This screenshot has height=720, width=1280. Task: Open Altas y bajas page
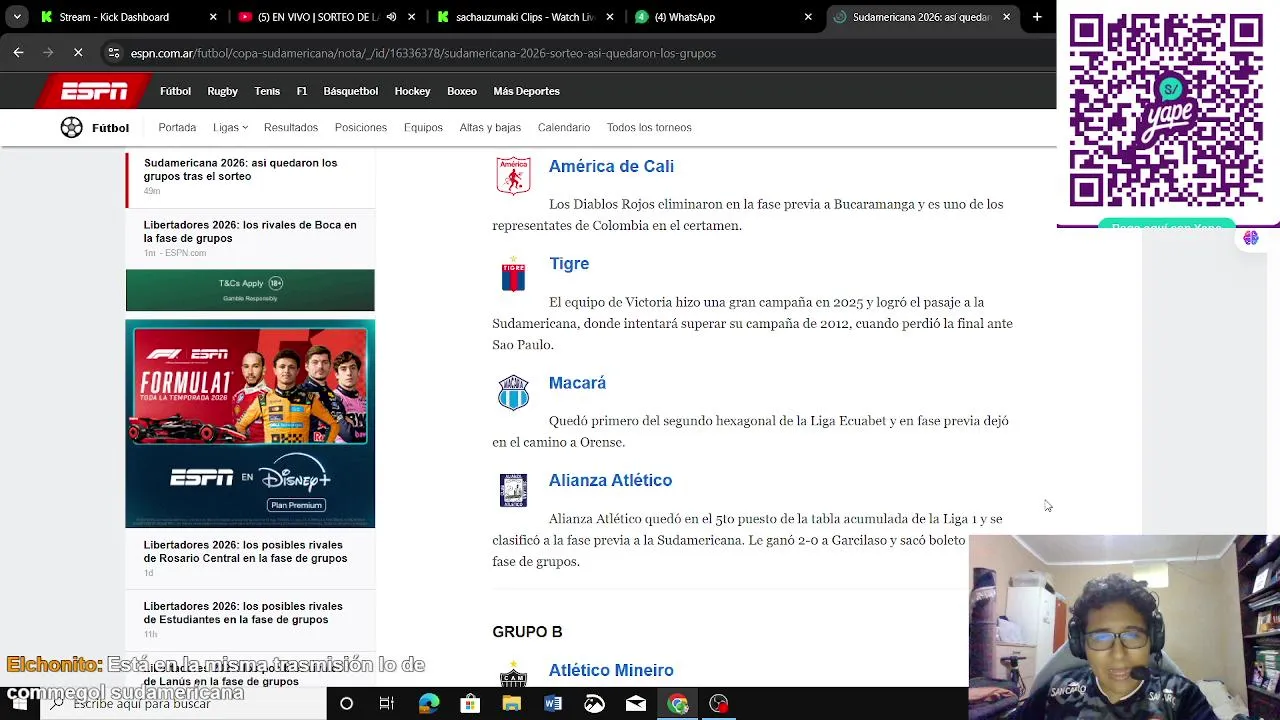[490, 127]
